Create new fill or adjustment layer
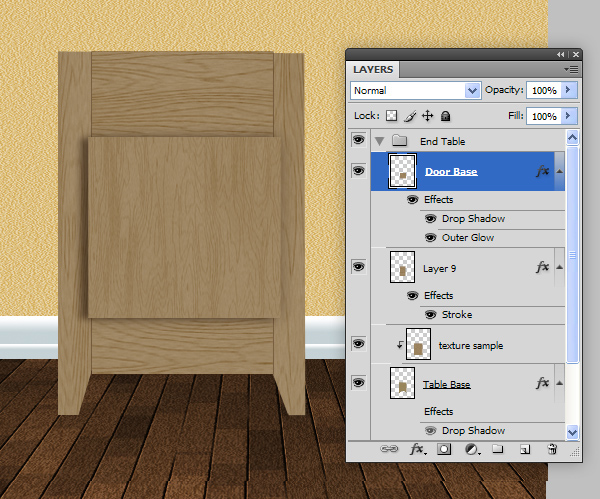Screen dimensions: 600x499 click(x=470, y=451)
